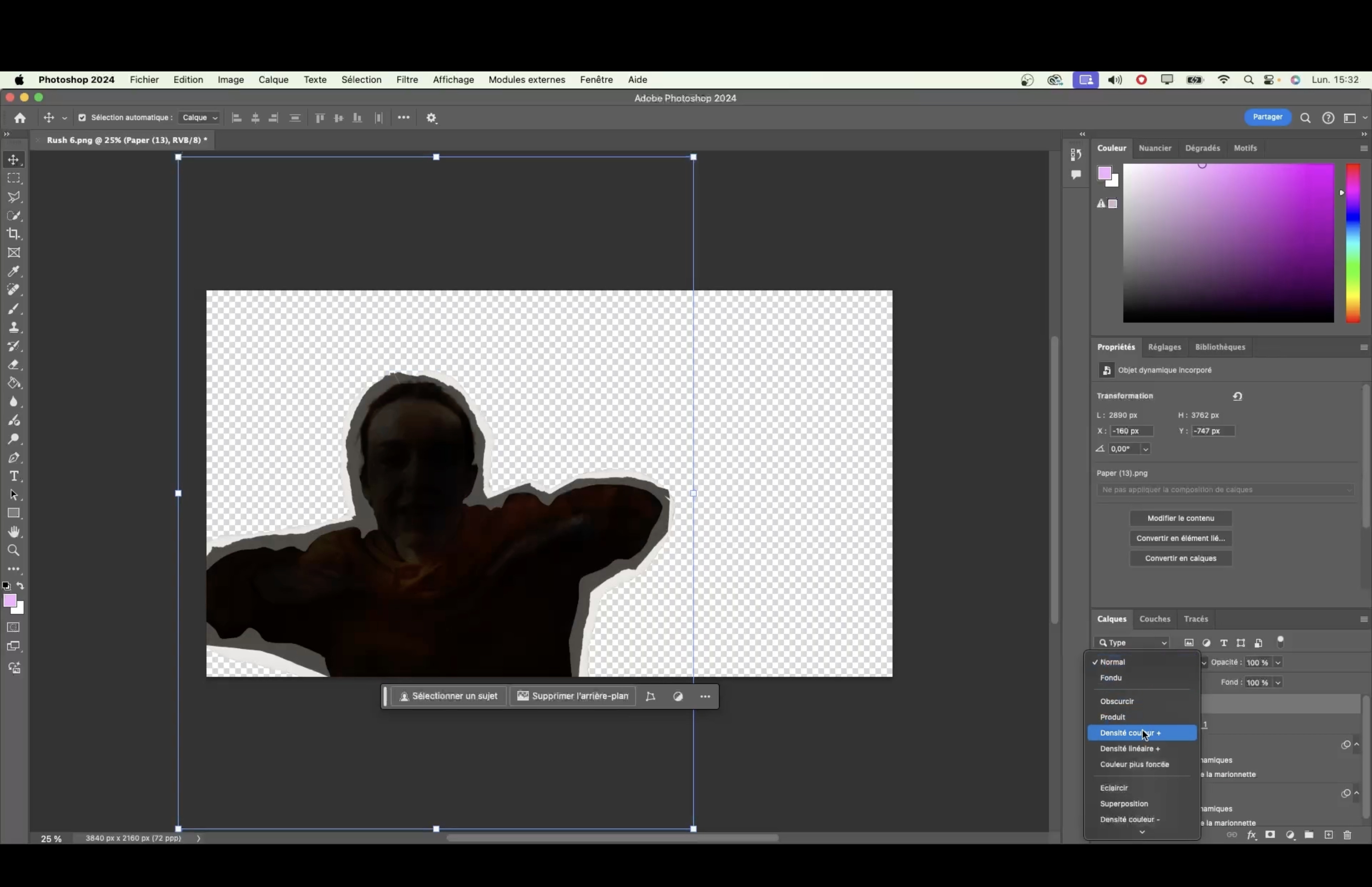
Task: Click the fx layer style icon
Action: [1251, 835]
